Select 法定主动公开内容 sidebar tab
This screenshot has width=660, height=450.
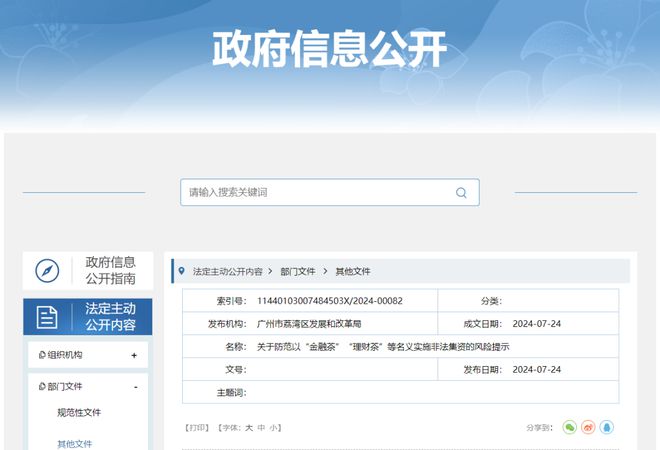88,317
